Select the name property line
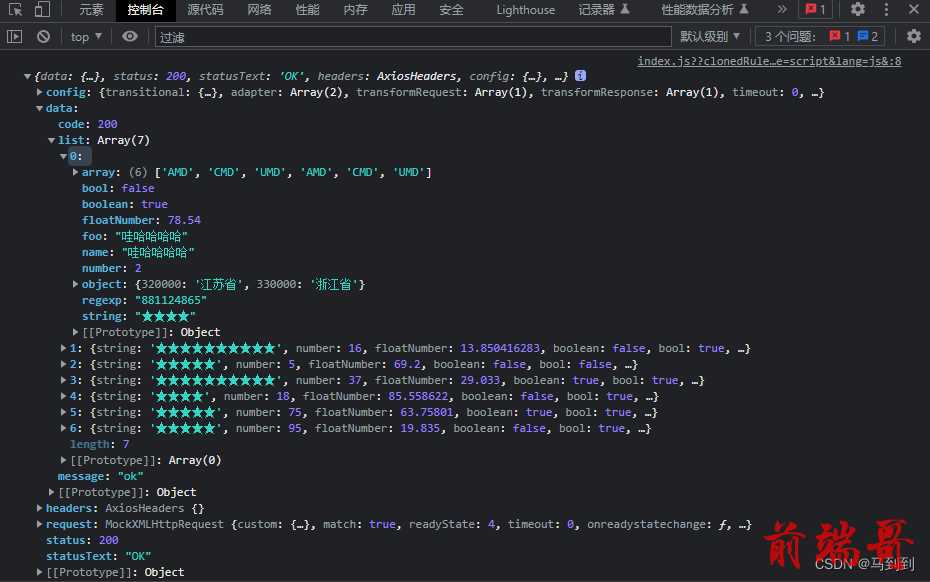The height and width of the screenshot is (582, 930). (x=138, y=252)
